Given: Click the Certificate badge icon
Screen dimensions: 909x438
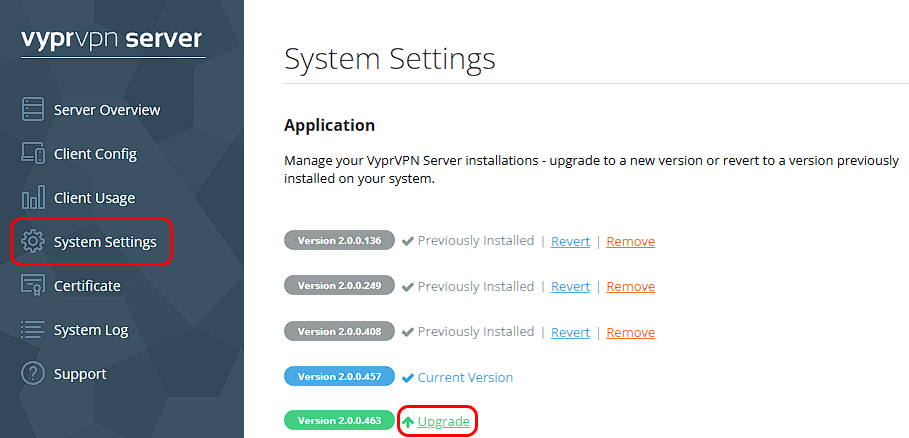Looking at the screenshot, I should (32, 286).
